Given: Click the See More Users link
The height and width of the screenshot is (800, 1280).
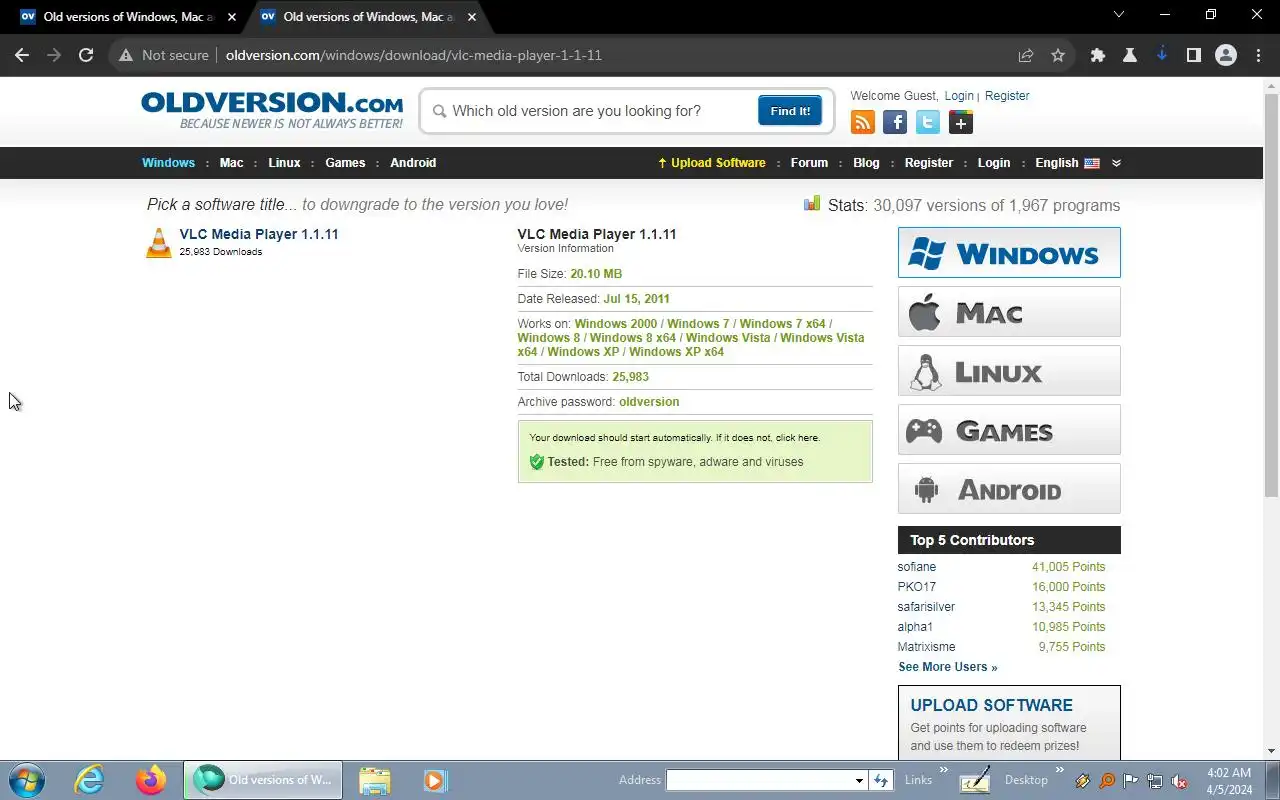Looking at the screenshot, I should point(947,667).
